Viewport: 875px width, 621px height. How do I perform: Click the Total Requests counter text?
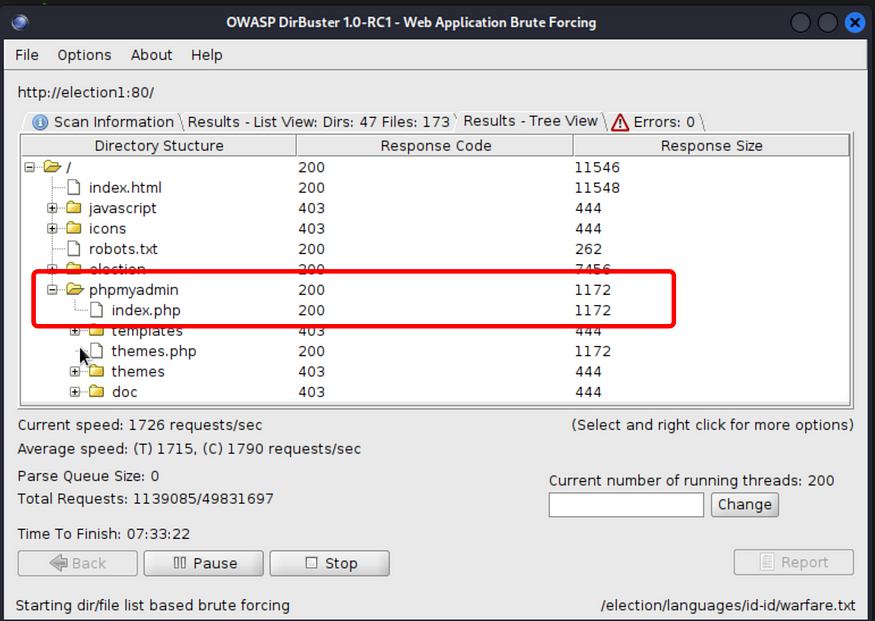coord(146,499)
